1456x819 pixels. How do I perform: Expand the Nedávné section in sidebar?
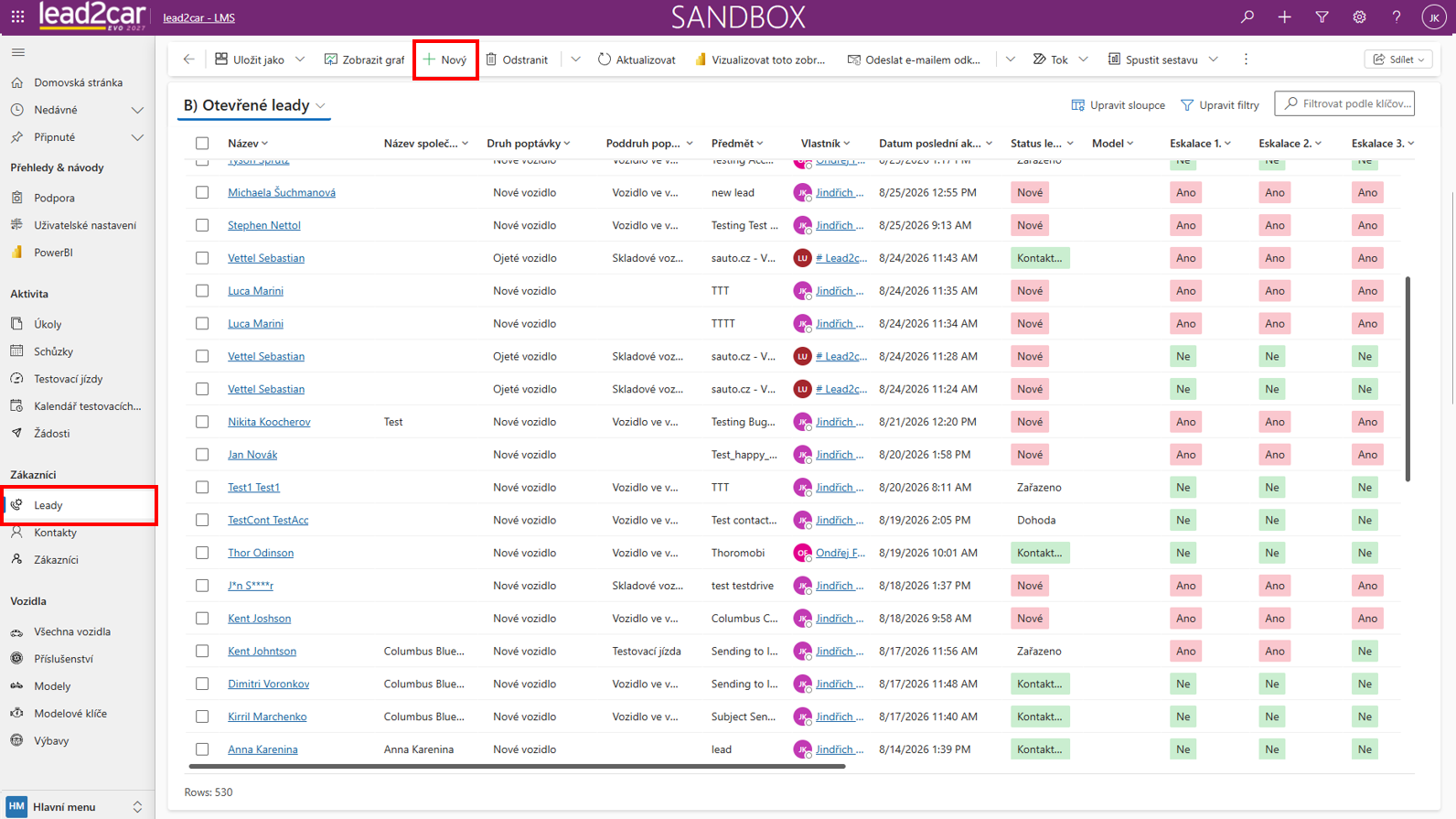point(137,110)
